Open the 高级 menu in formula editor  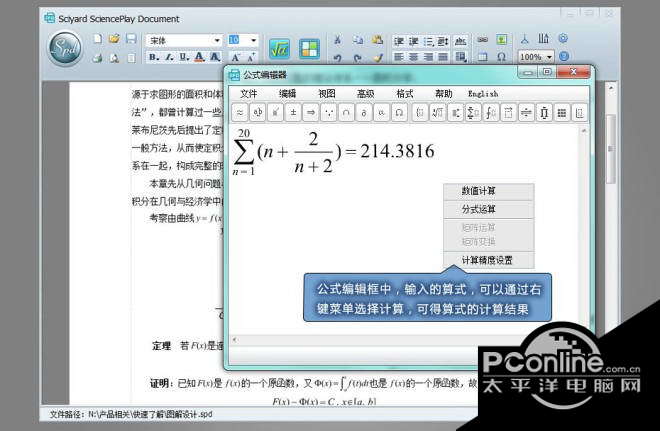tap(365, 93)
